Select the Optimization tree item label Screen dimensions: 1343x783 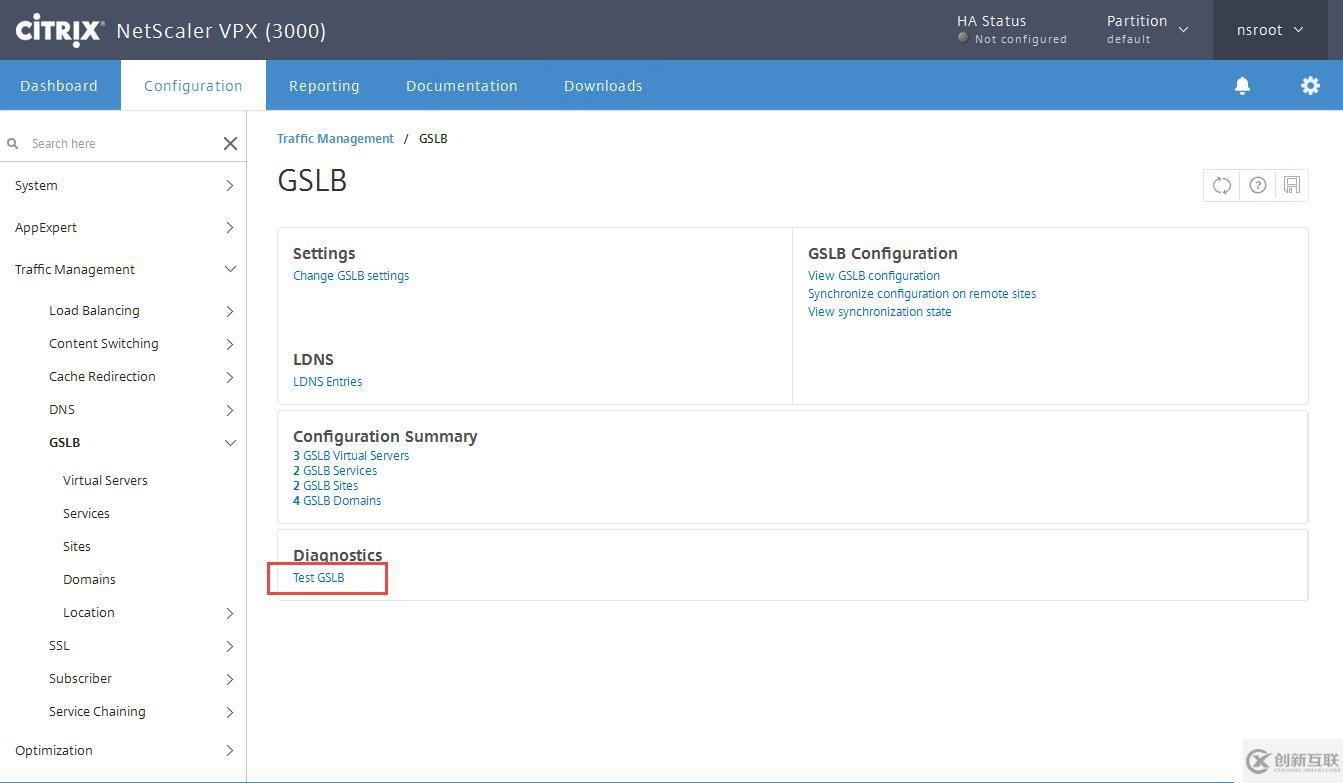[x=54, y=751]
